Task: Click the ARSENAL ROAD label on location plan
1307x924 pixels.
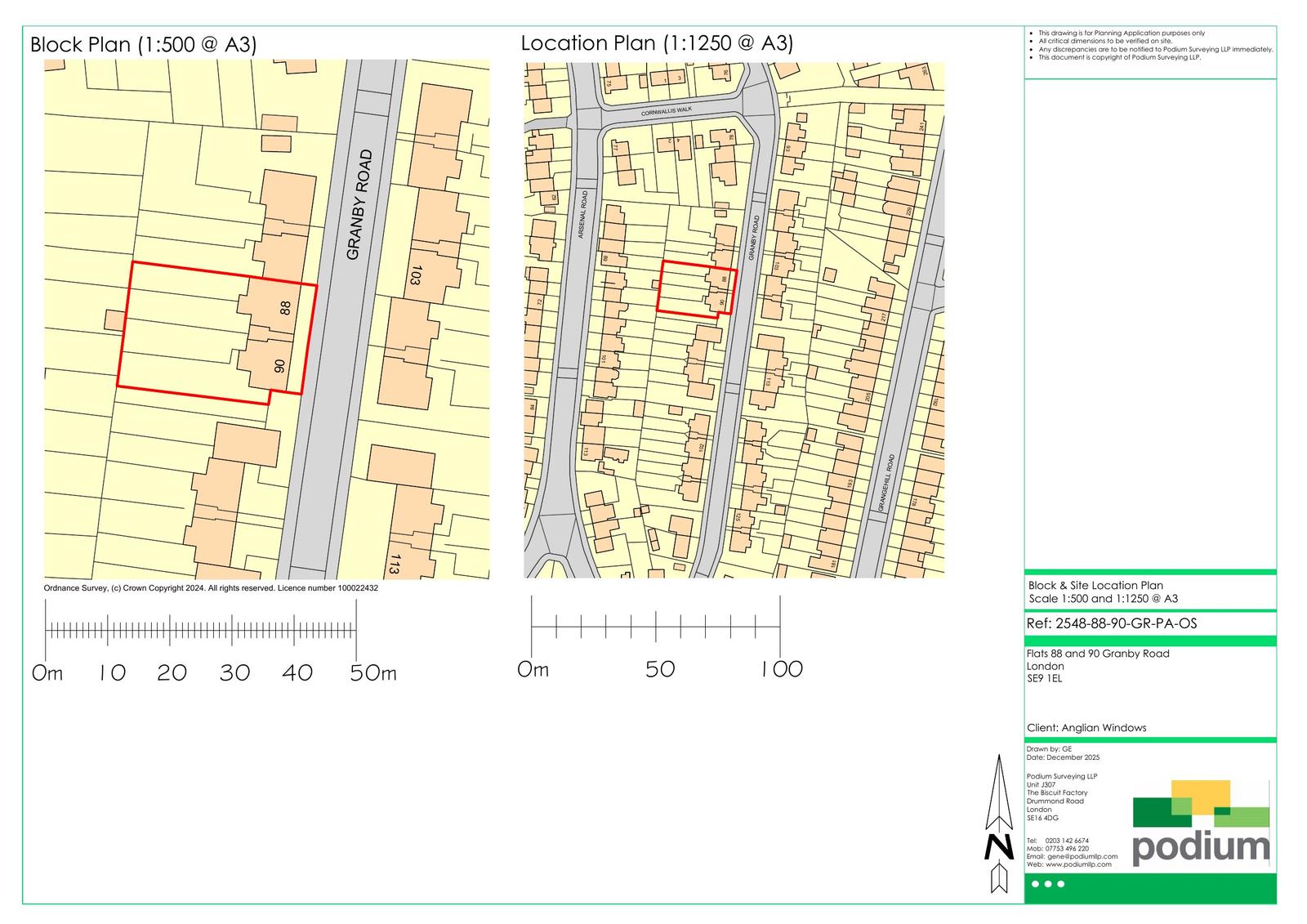Action: point(582,214)
